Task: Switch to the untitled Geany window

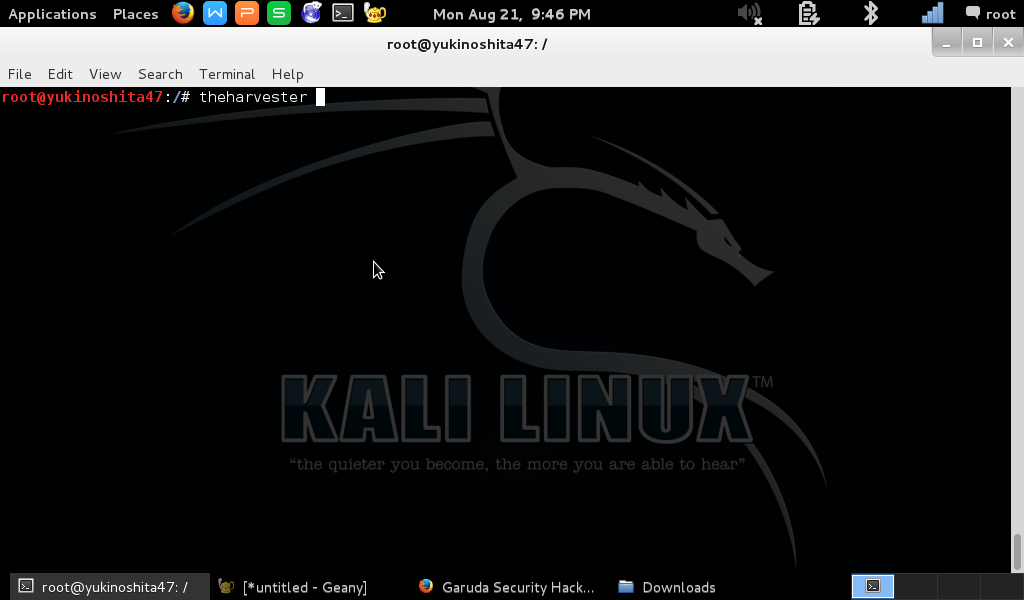Action: (300, 587)
